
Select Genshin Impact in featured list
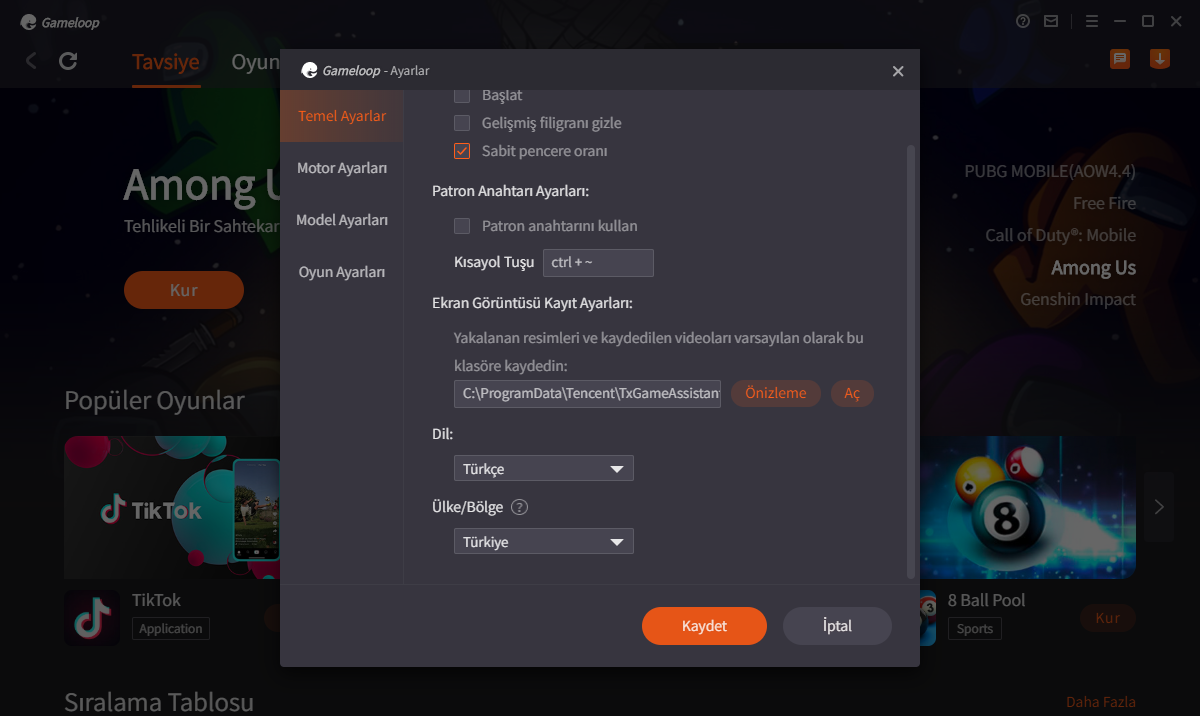tap(1078, 299)
